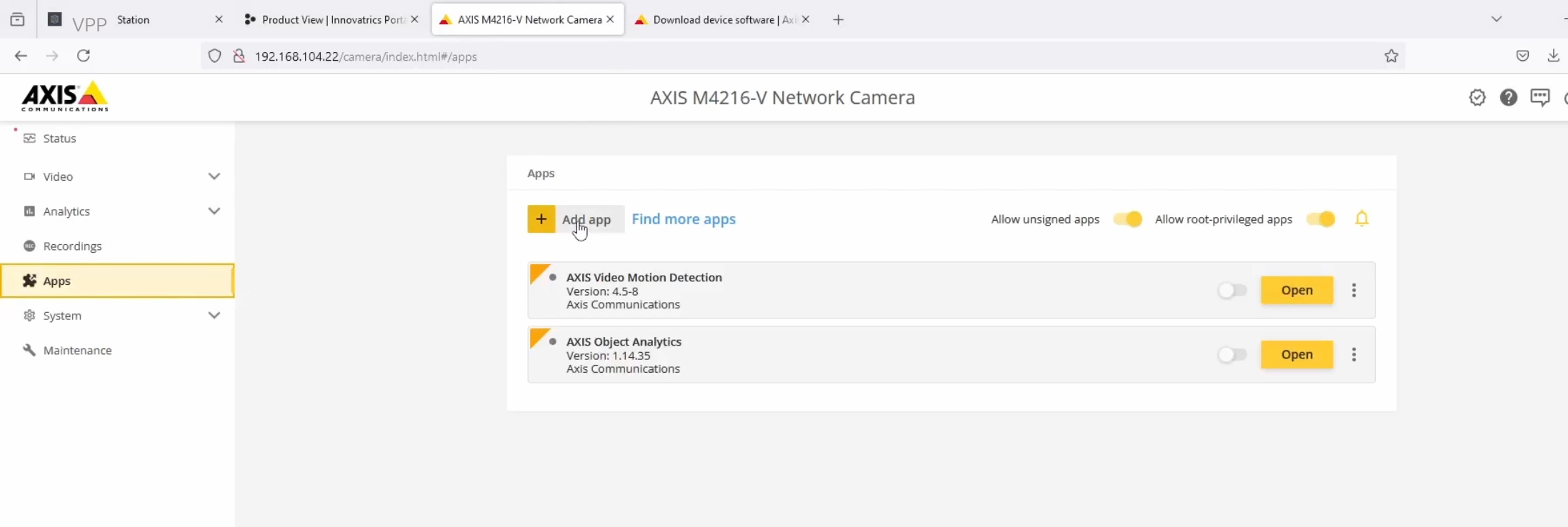Toggle Allow root-privileged apps switch
Image resolution: width=1568 pixels, height=527 pixels.
pos(1320,219)
